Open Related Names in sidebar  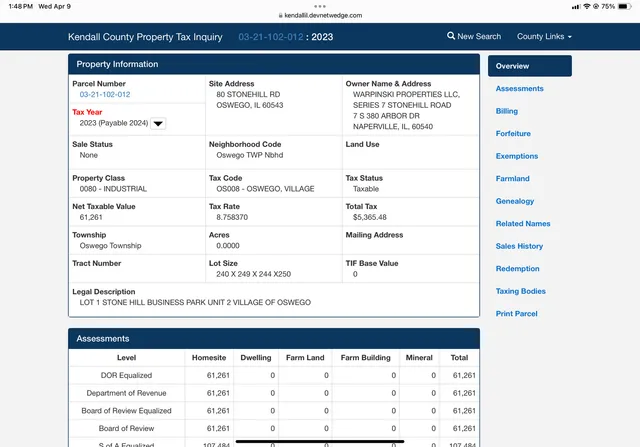(522, 224)
